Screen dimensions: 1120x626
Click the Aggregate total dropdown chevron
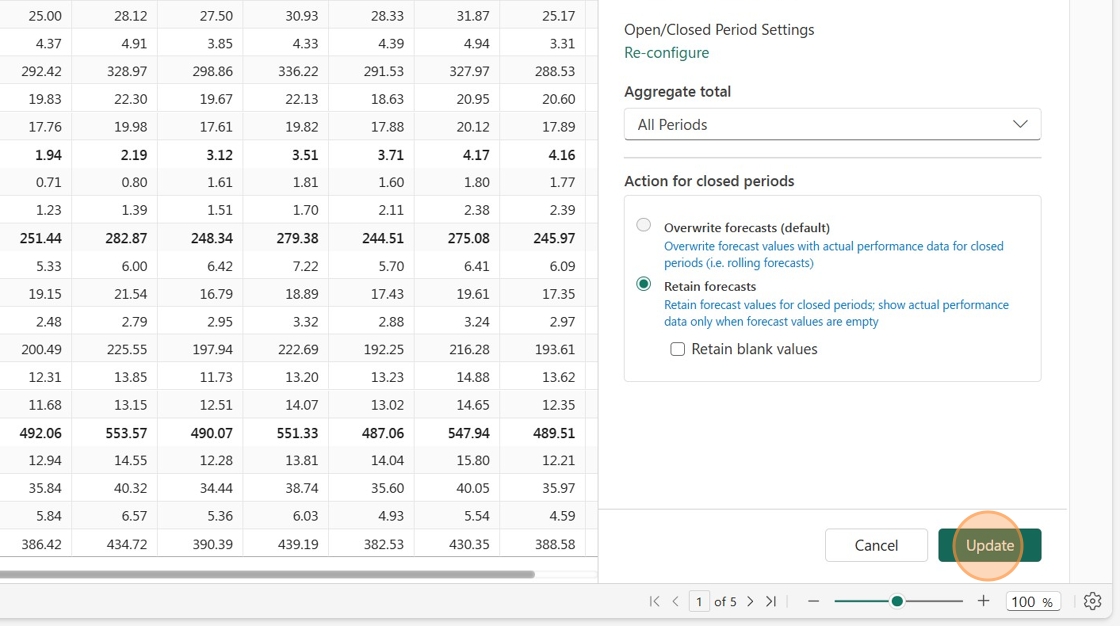(1020, 124)
